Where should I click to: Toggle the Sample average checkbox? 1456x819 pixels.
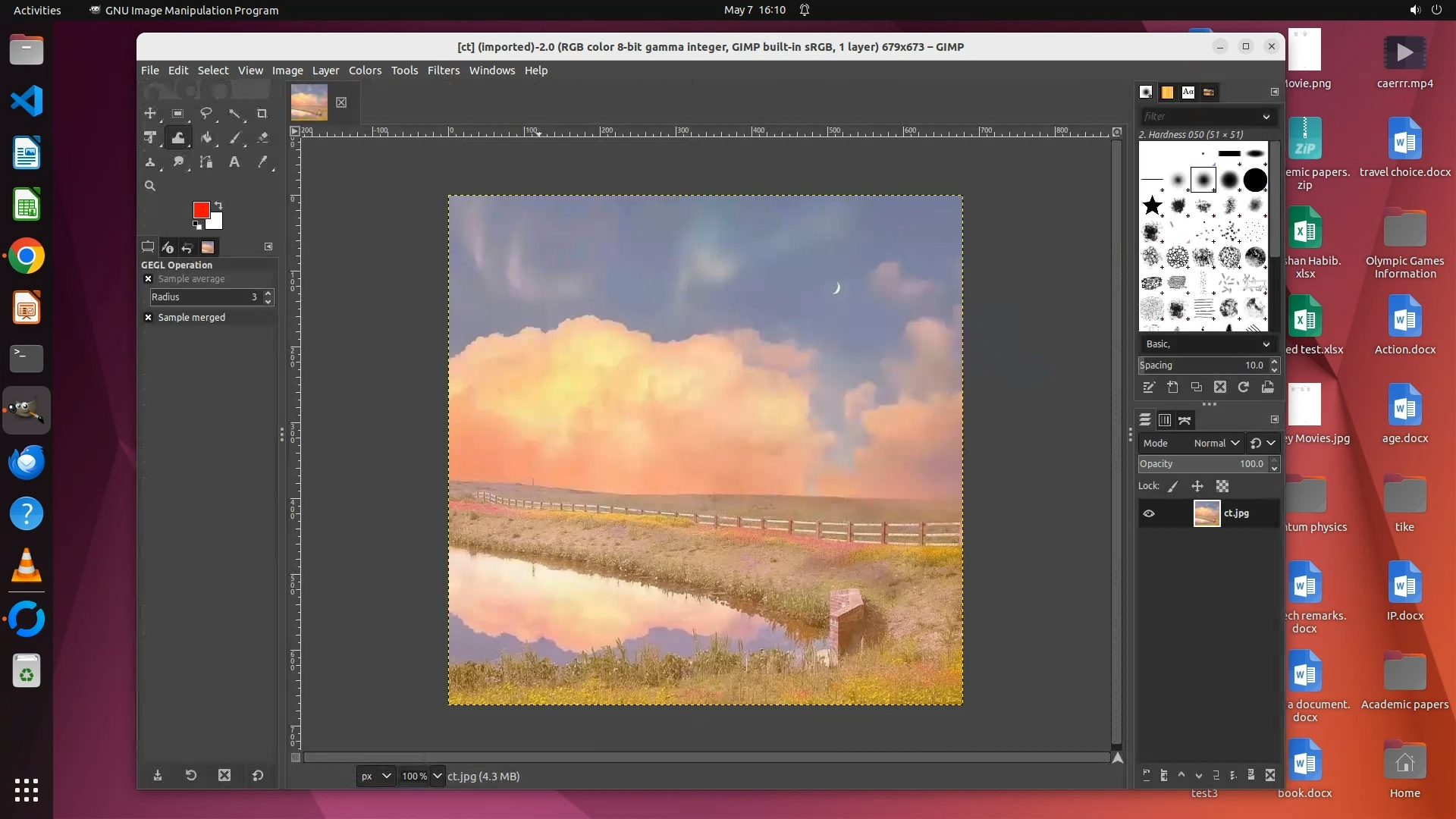click(x=149, y=279)
